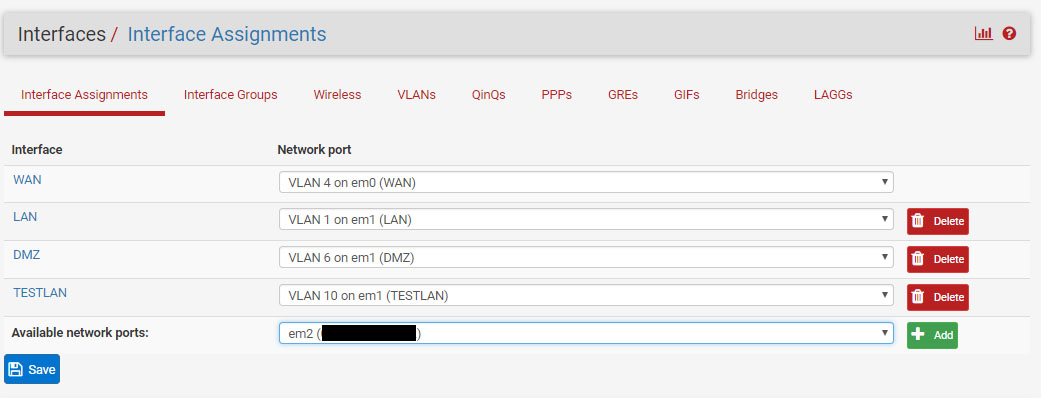Add the available em2 network port

point(932,336)
